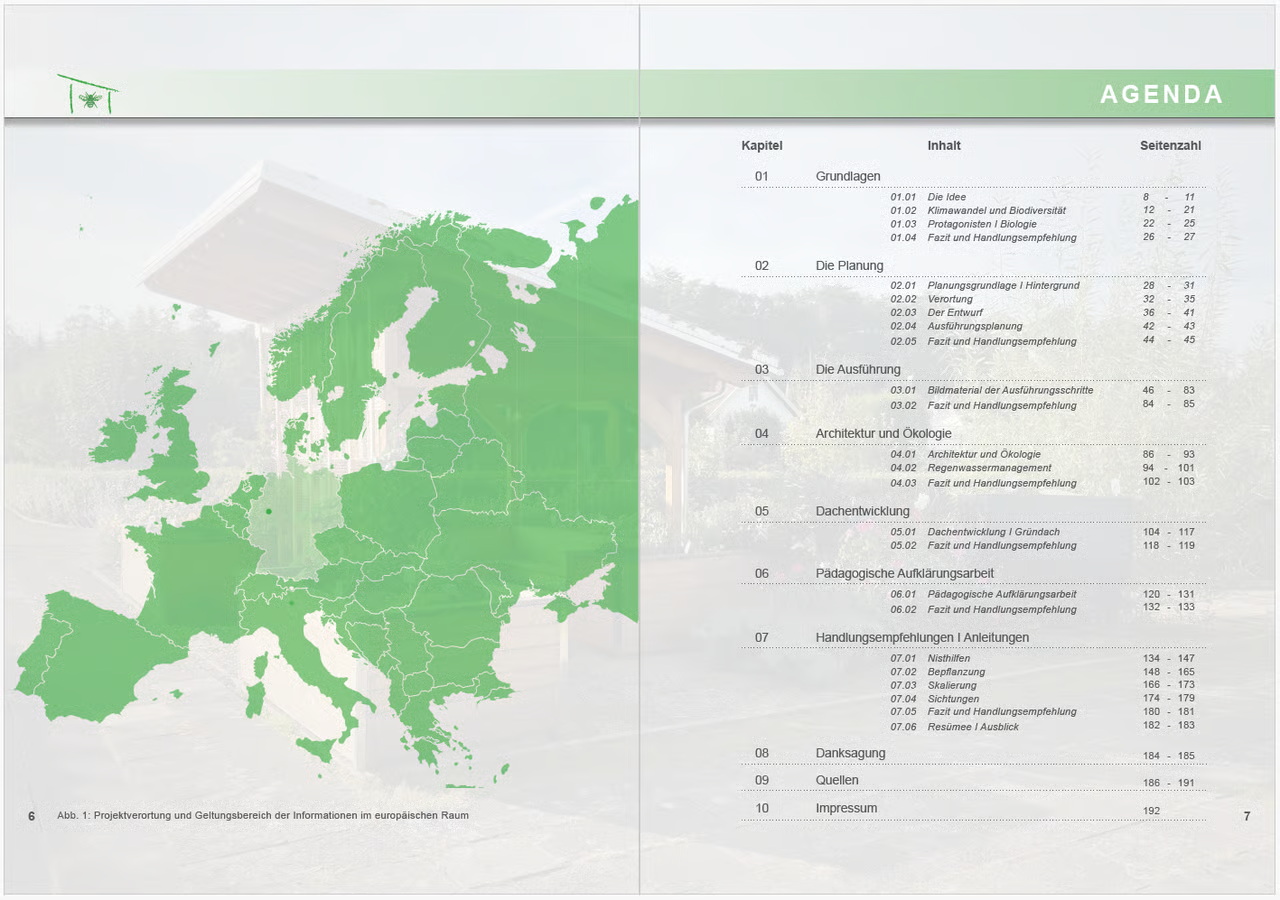Screen dimensions: 1280x900
Task: Select chapter 05 Dachentwicklung heading
Action: click(862, 511)
